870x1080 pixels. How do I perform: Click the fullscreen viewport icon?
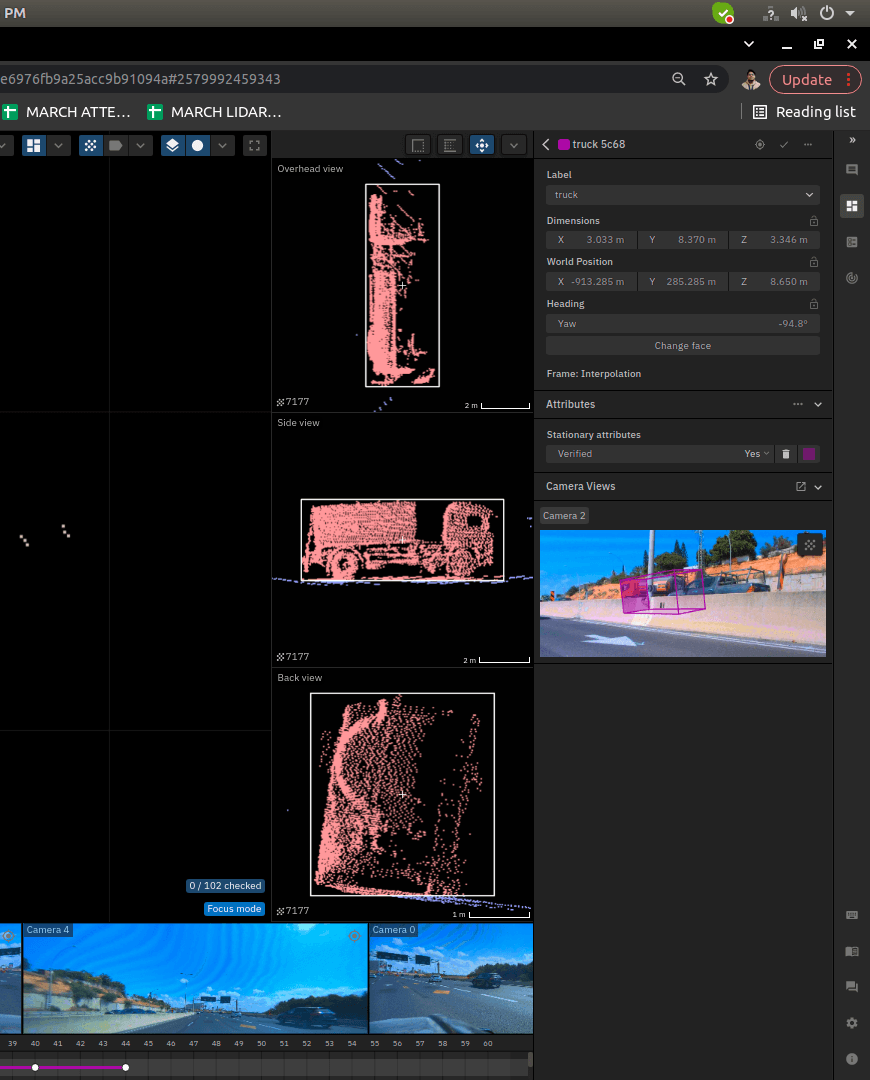click(x=254, y=145)
